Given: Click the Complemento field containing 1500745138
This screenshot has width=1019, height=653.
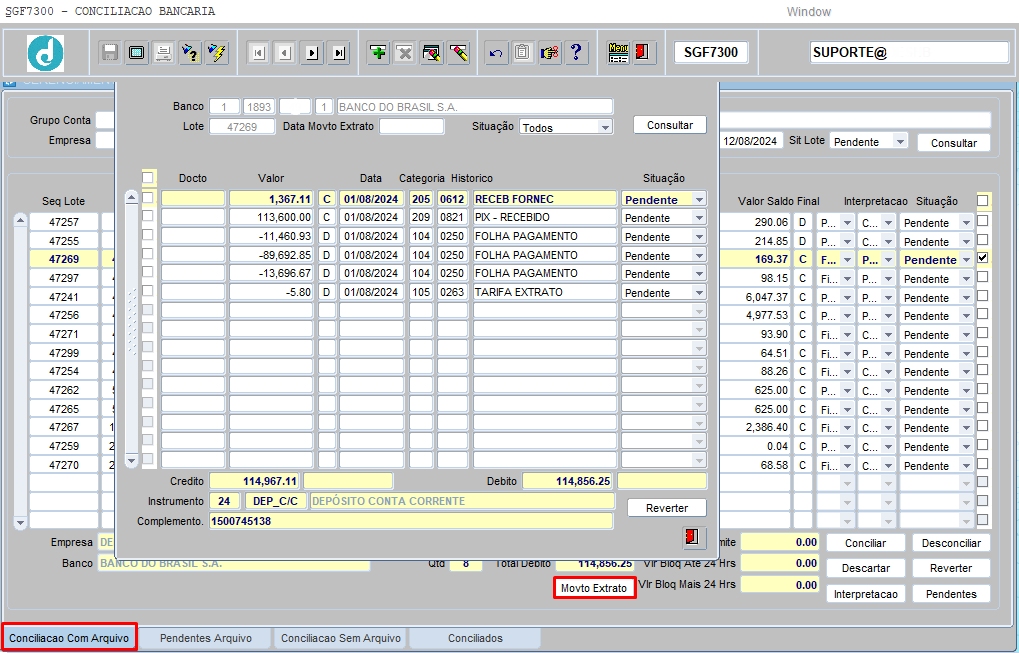Looking at the screenshot, I should pos(411,521).
